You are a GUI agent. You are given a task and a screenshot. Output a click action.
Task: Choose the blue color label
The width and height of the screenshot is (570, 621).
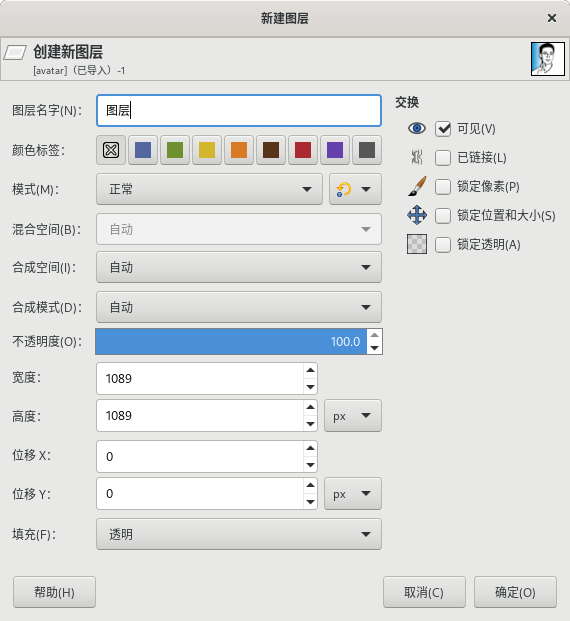143,150
